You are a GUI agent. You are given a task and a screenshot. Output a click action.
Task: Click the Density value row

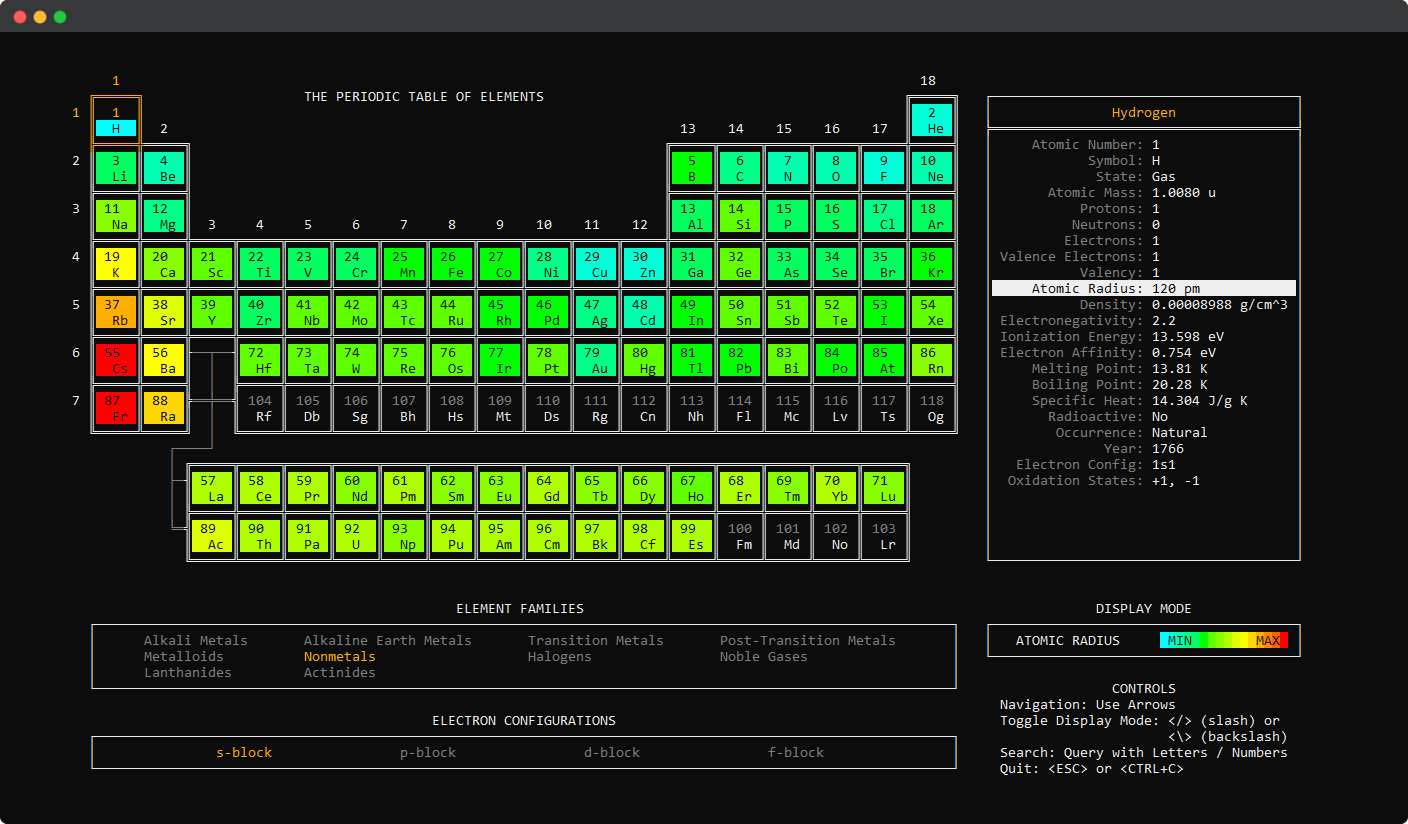[1144, 304]
